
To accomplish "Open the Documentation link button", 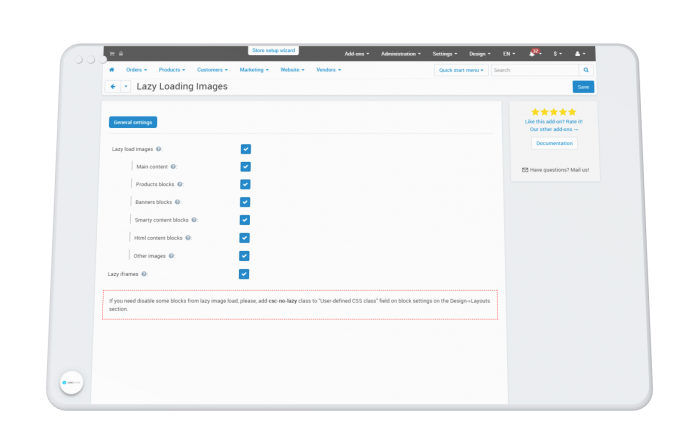I will tap(554, 143).
